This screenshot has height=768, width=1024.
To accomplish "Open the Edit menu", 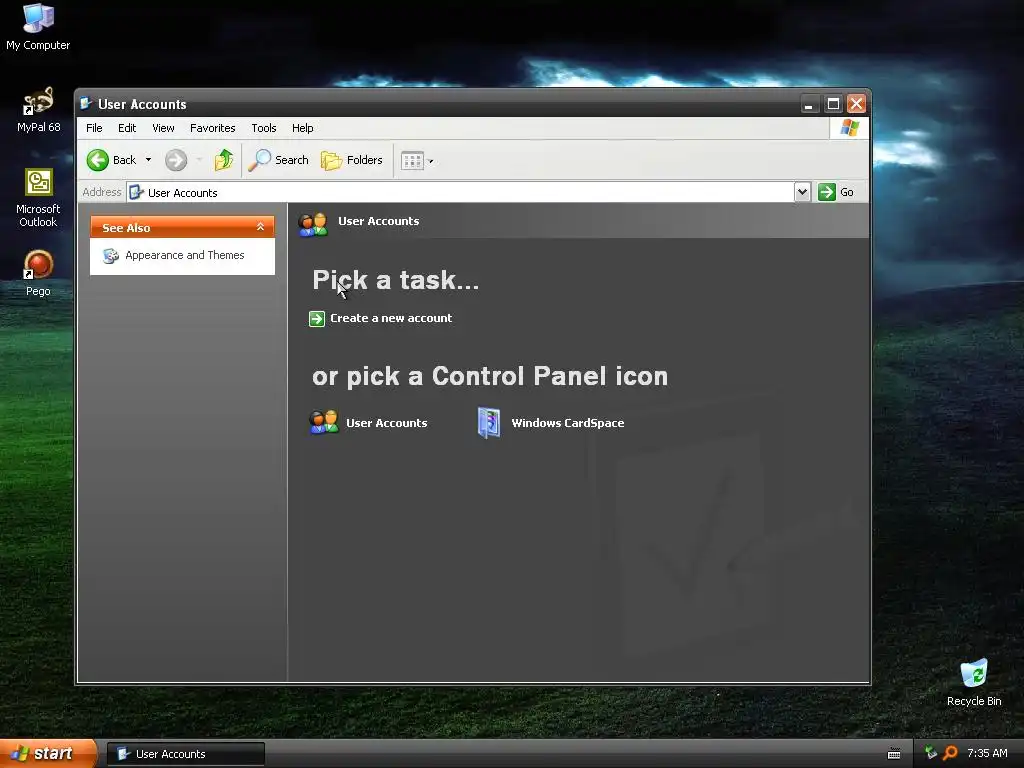I will tap(127, 128).
